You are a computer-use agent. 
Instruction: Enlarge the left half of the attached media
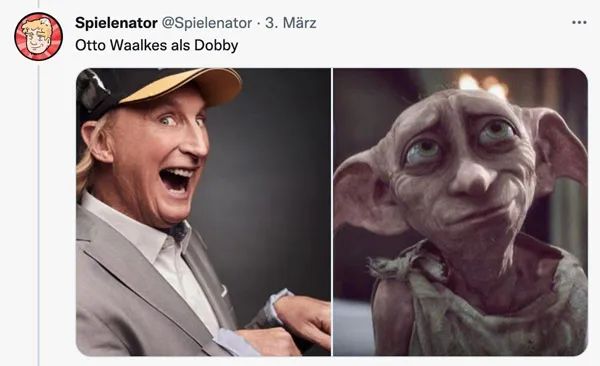(x=203, y=212)
